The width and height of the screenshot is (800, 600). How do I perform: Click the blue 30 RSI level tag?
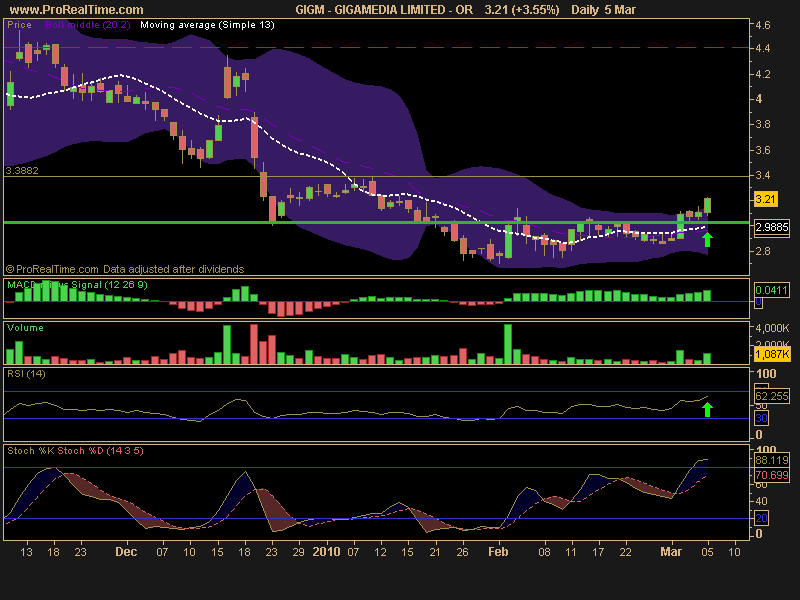tap(761, 418)
